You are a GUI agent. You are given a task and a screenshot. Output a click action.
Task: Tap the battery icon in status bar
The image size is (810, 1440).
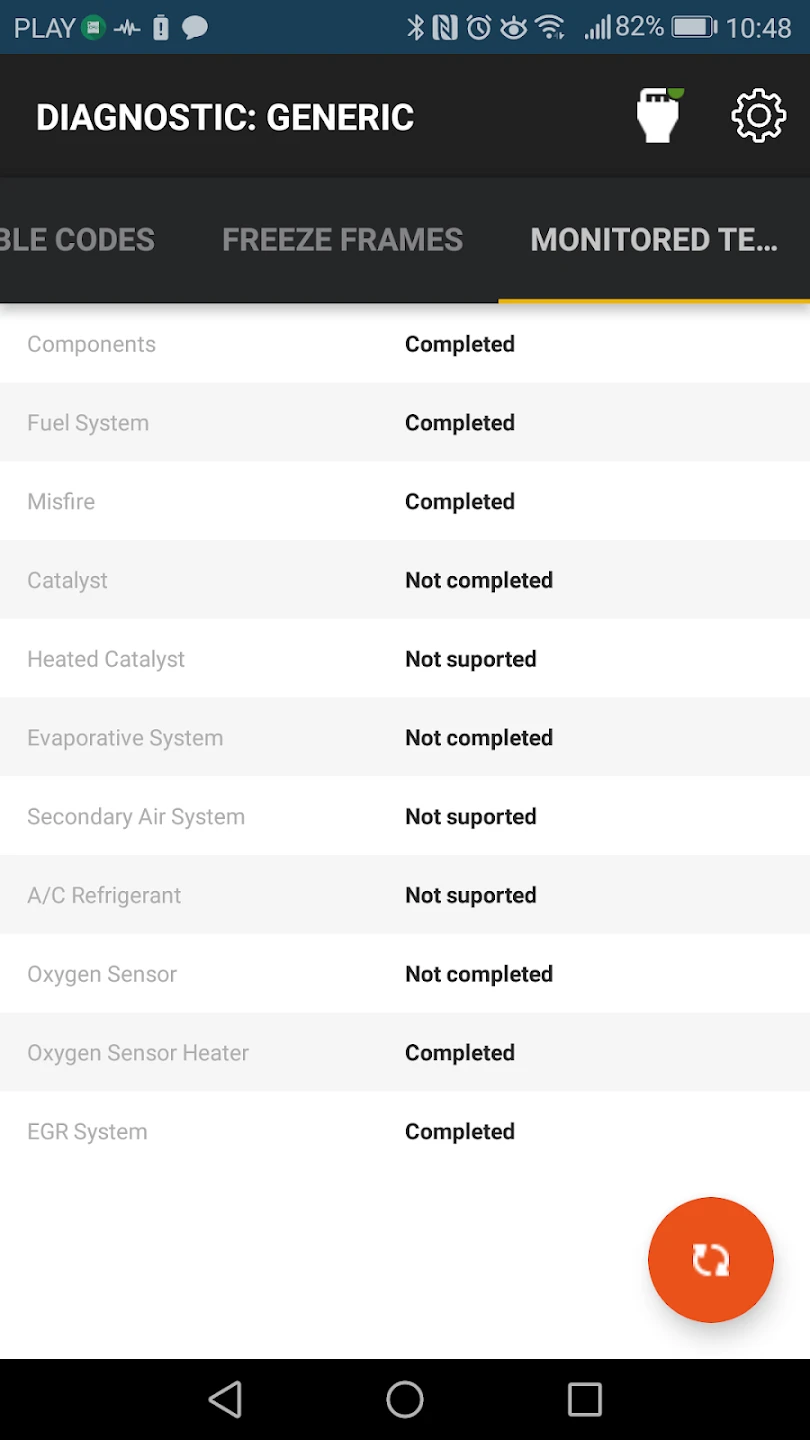click(x=694, y=27)
